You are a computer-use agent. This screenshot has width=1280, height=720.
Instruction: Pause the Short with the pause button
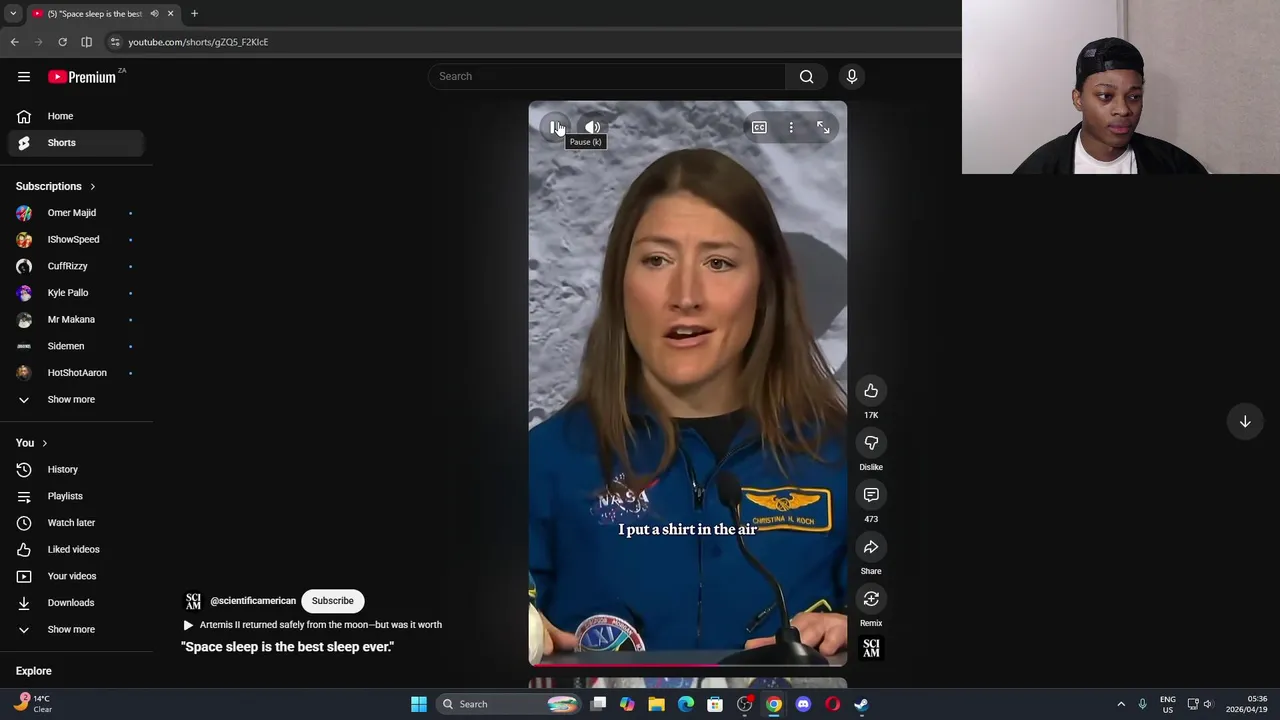555,127
